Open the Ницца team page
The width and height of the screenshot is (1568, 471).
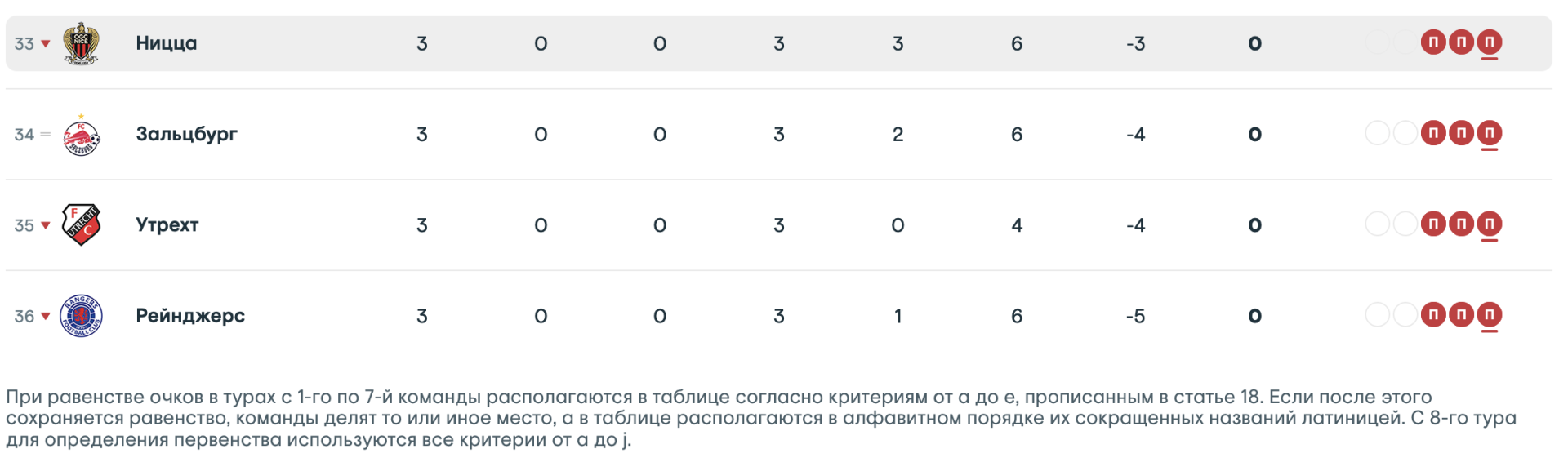pos(167,43)
